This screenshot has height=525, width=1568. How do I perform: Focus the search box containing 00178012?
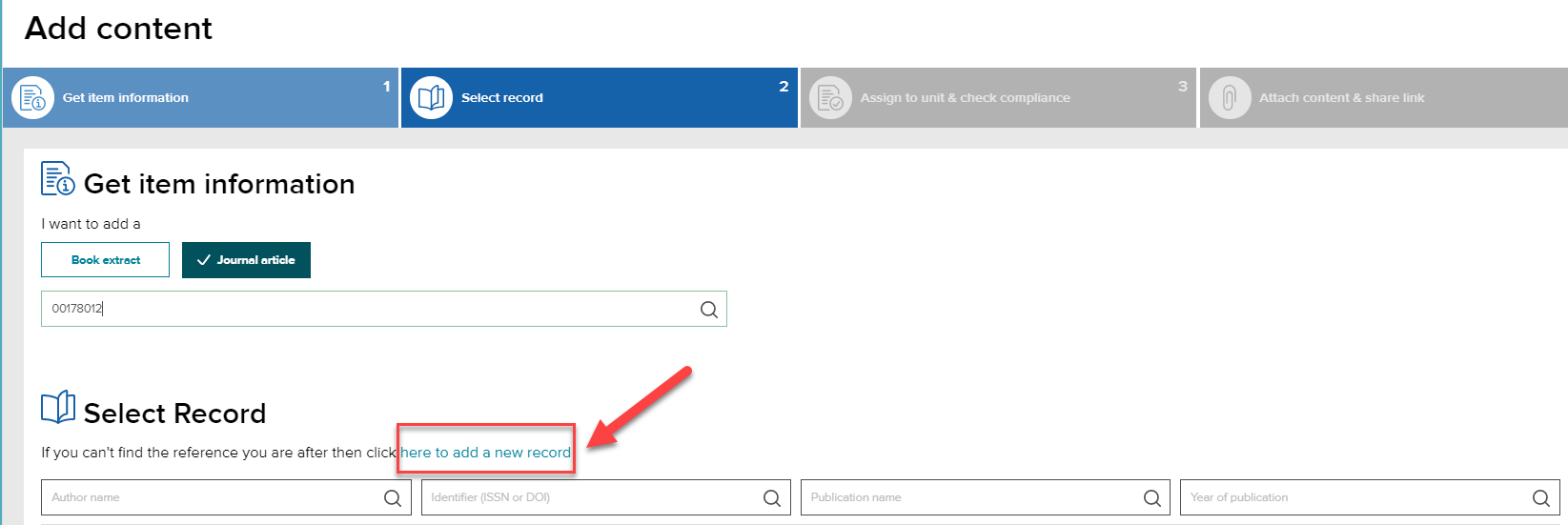click(384, 309)
